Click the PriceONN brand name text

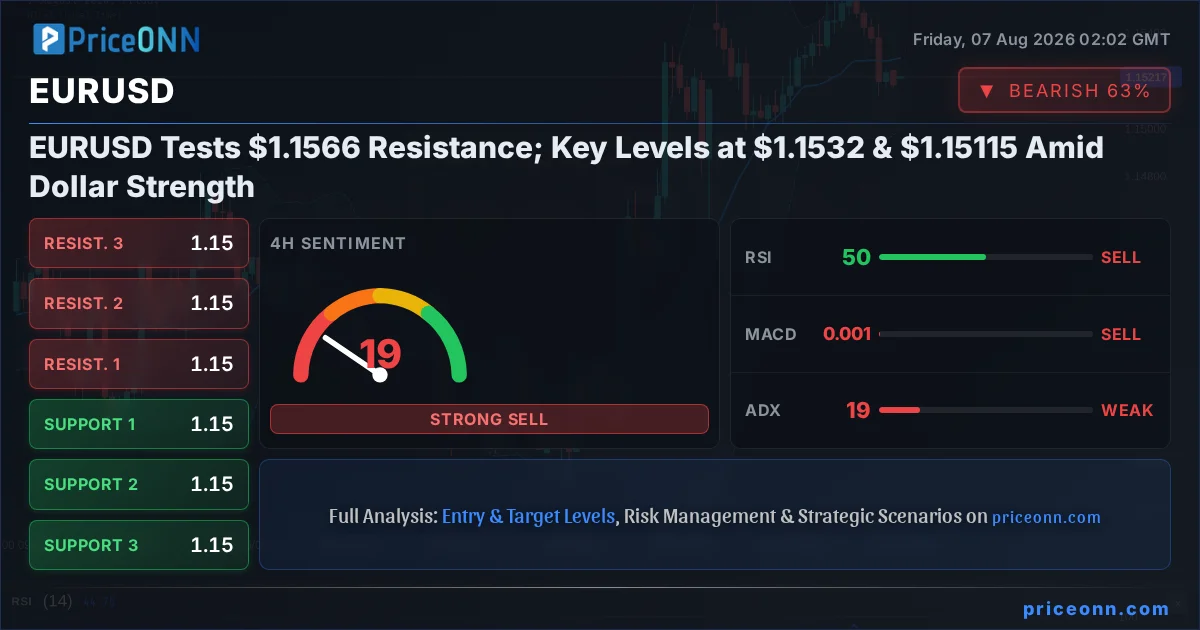coord(134,40)
